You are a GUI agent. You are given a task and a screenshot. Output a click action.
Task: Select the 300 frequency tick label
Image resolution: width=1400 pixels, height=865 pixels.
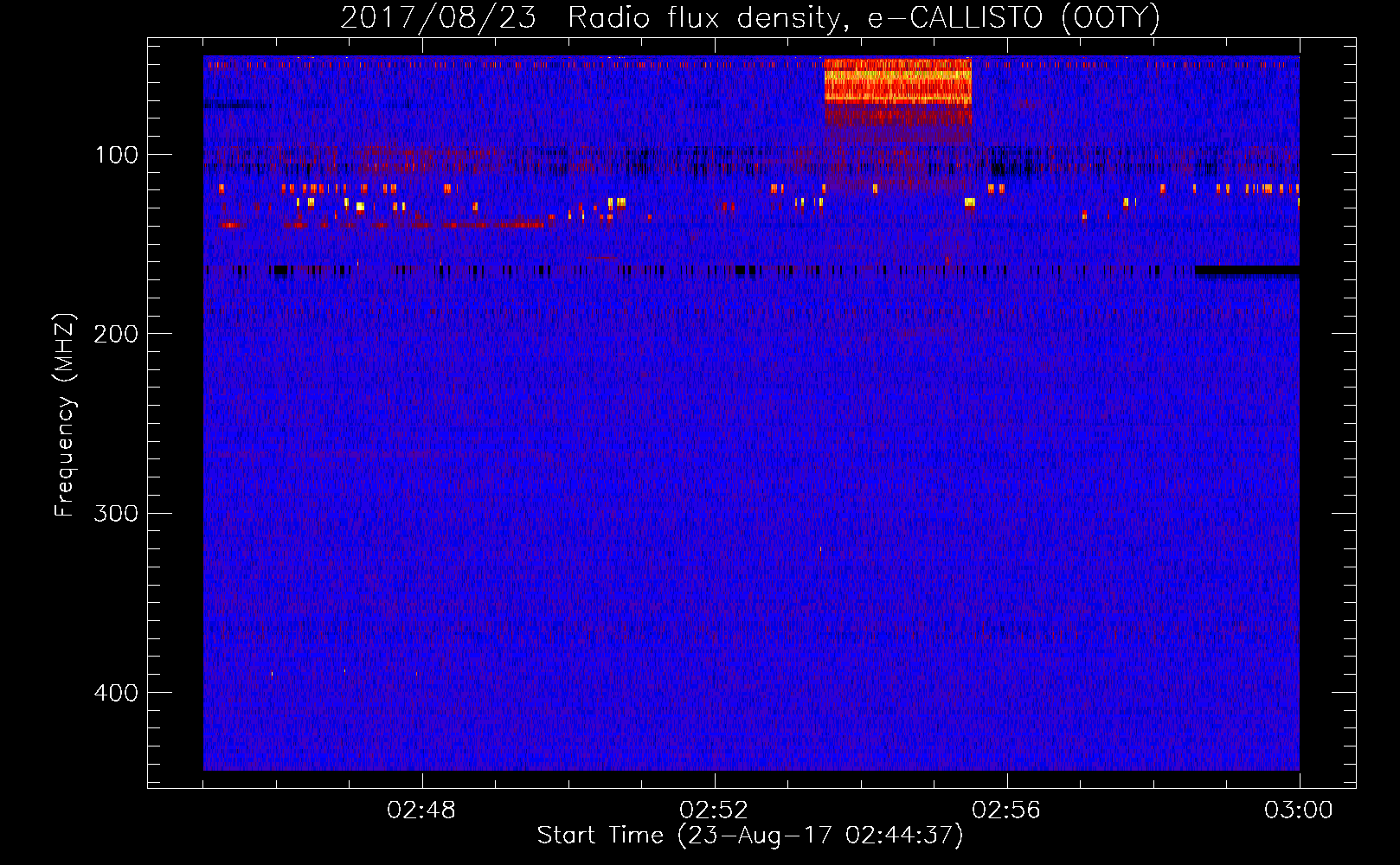(x=116, y=513)
